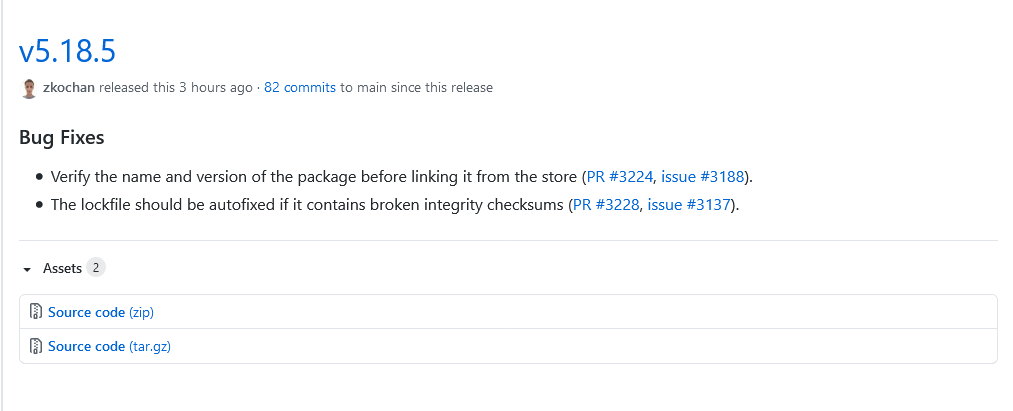Screen dimensions: 1013x411
Task: Click the Bug Fixes heading
Action: click(x=61, y=138)
